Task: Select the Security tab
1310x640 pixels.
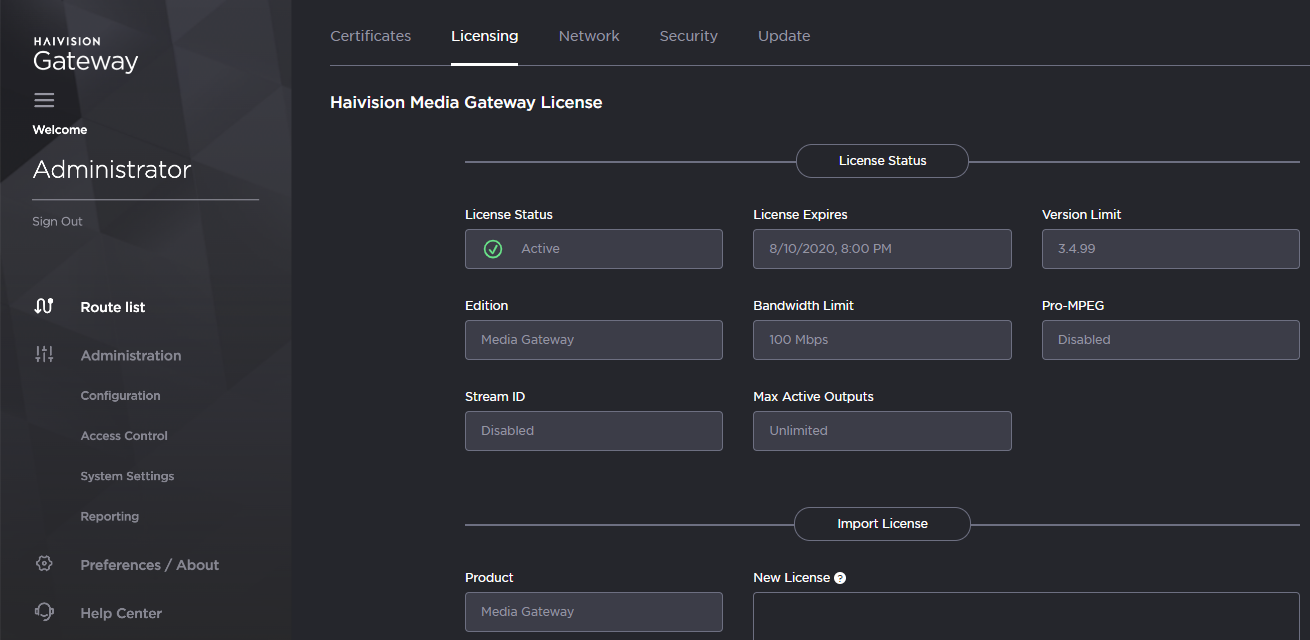Action: (688, 36)
